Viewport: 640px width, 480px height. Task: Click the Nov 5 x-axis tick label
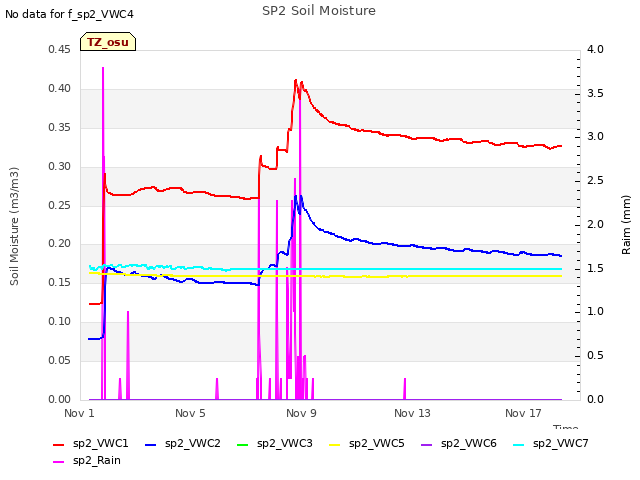tap(190, 413)
